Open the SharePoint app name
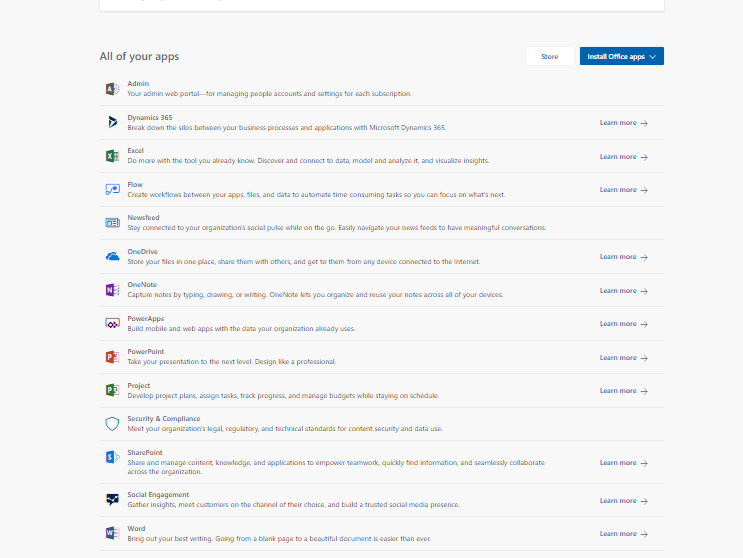Viewport: 743px width, 558px height. coord(145,453)
